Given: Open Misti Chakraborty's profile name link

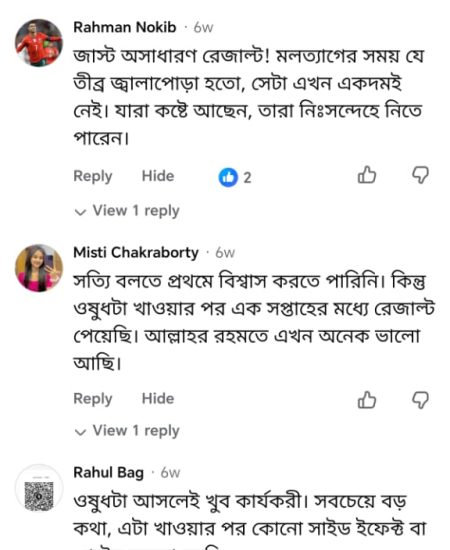Looking at the screenshot, I should [x=136, y=253].
